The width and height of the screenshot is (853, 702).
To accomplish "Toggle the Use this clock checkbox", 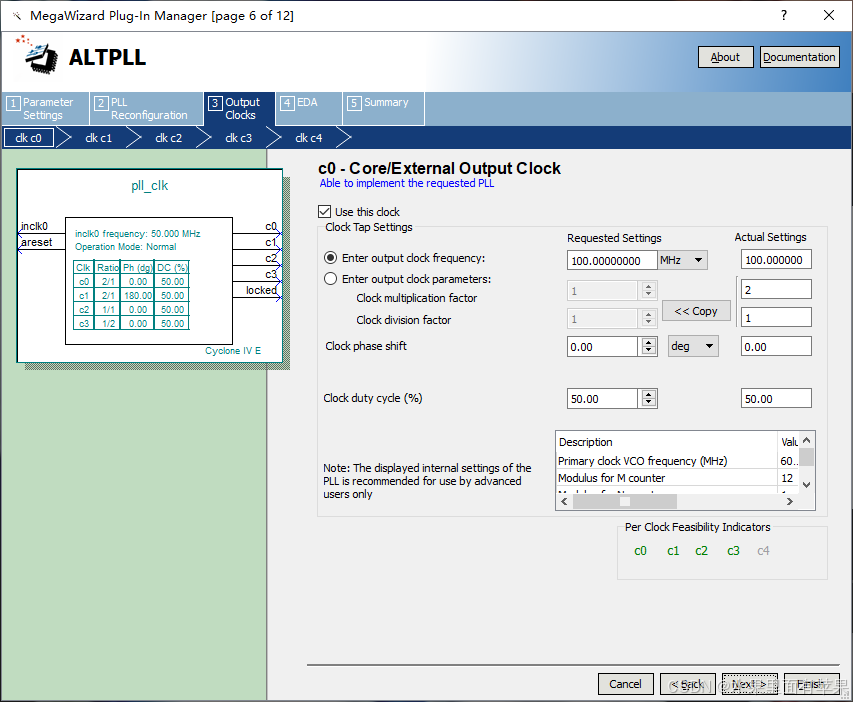I will [x=325, y=211].
